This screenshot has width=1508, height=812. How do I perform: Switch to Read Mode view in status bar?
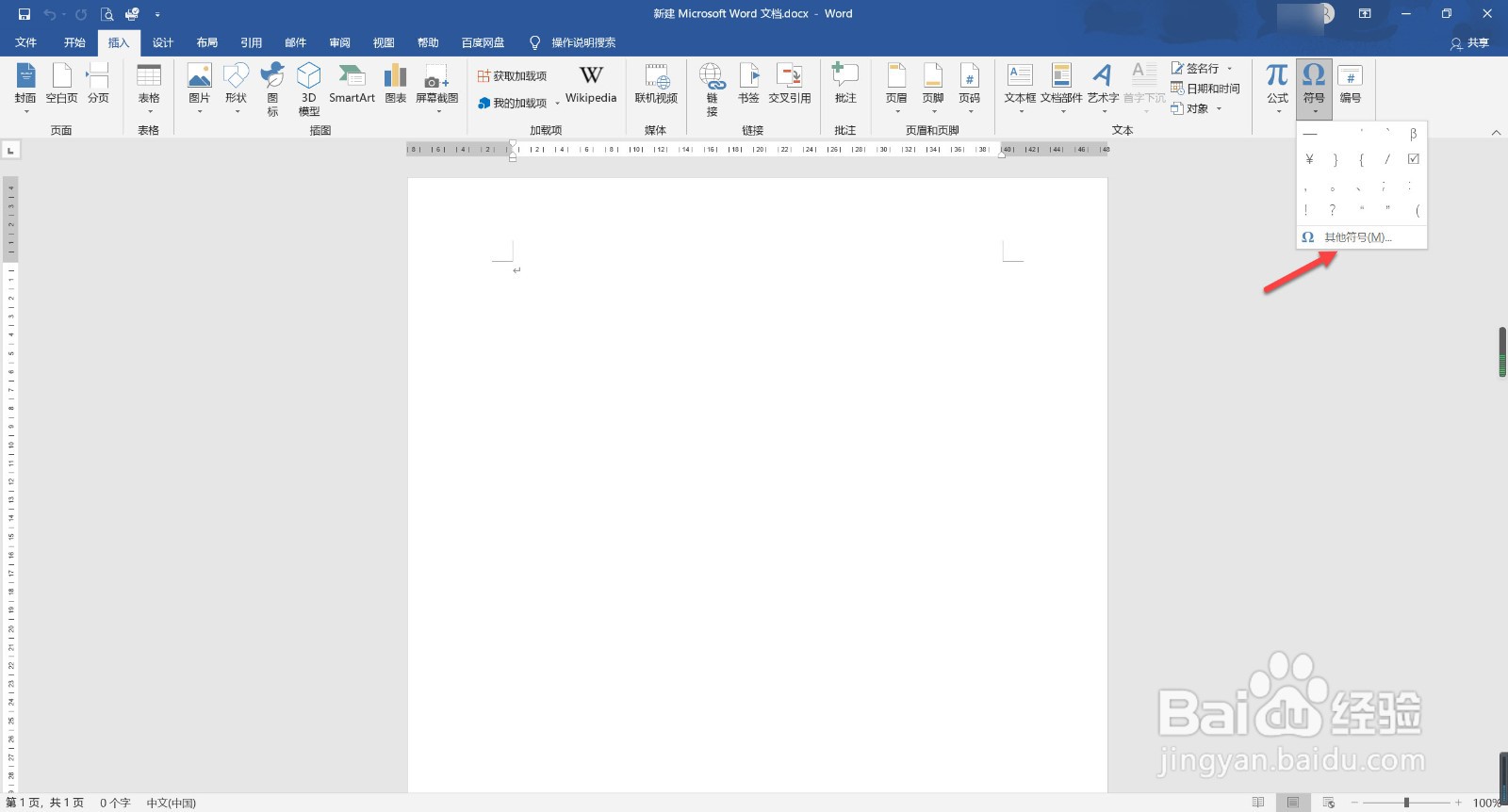click(x=1258, y=803)
